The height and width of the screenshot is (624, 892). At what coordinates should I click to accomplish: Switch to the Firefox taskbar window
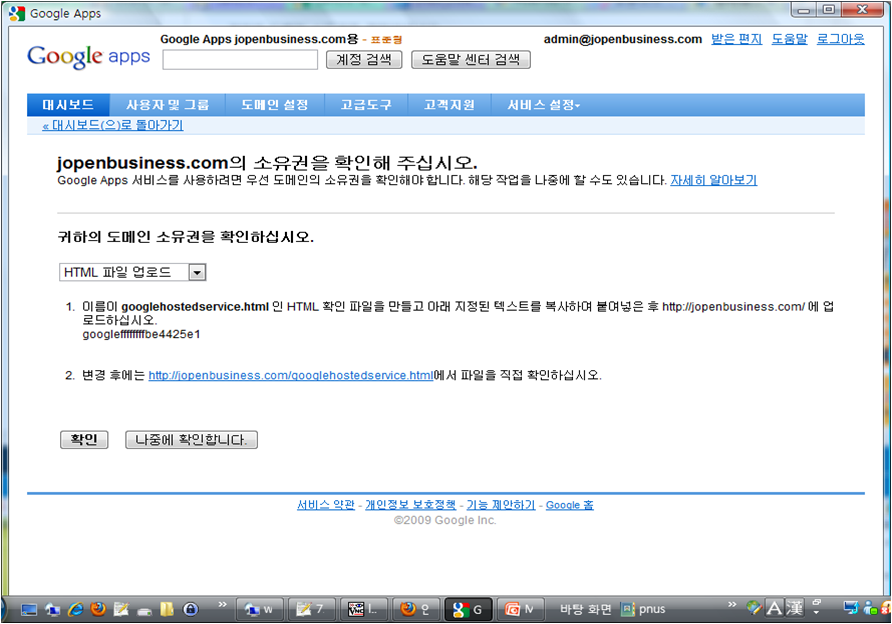click(x=416, y=609)
